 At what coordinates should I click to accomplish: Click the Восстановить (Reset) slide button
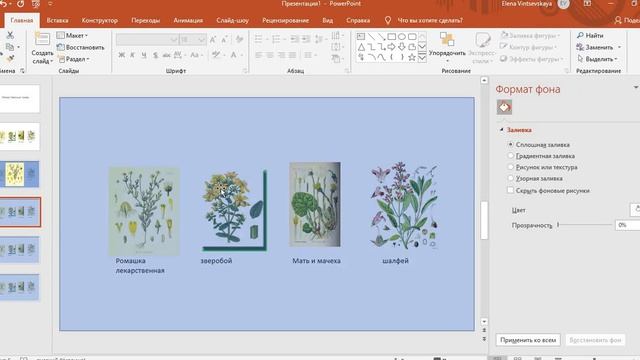[x=80, y=47]
